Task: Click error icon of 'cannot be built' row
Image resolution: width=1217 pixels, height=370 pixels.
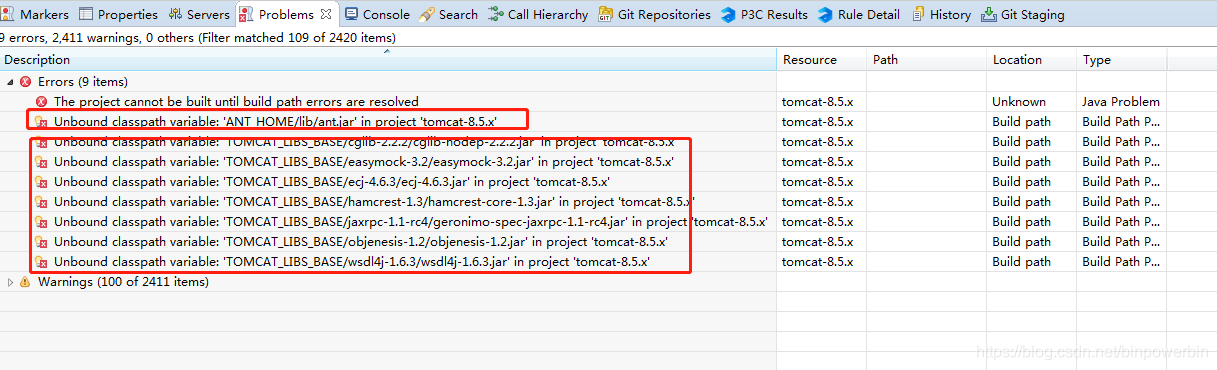Action: pyautogui.click(x=41, y=102)
